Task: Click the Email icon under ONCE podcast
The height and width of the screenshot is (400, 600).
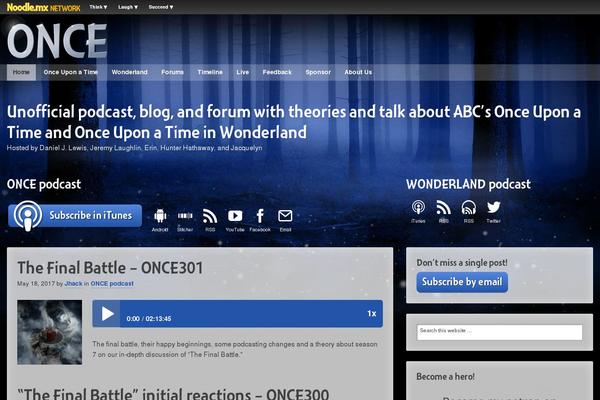Action: tap(285, 220)
